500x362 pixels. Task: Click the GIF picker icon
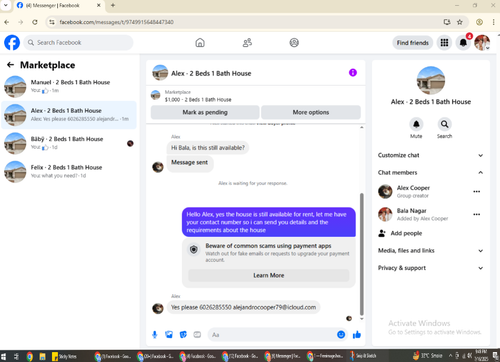pyautogui.click(x=197, y=335)
